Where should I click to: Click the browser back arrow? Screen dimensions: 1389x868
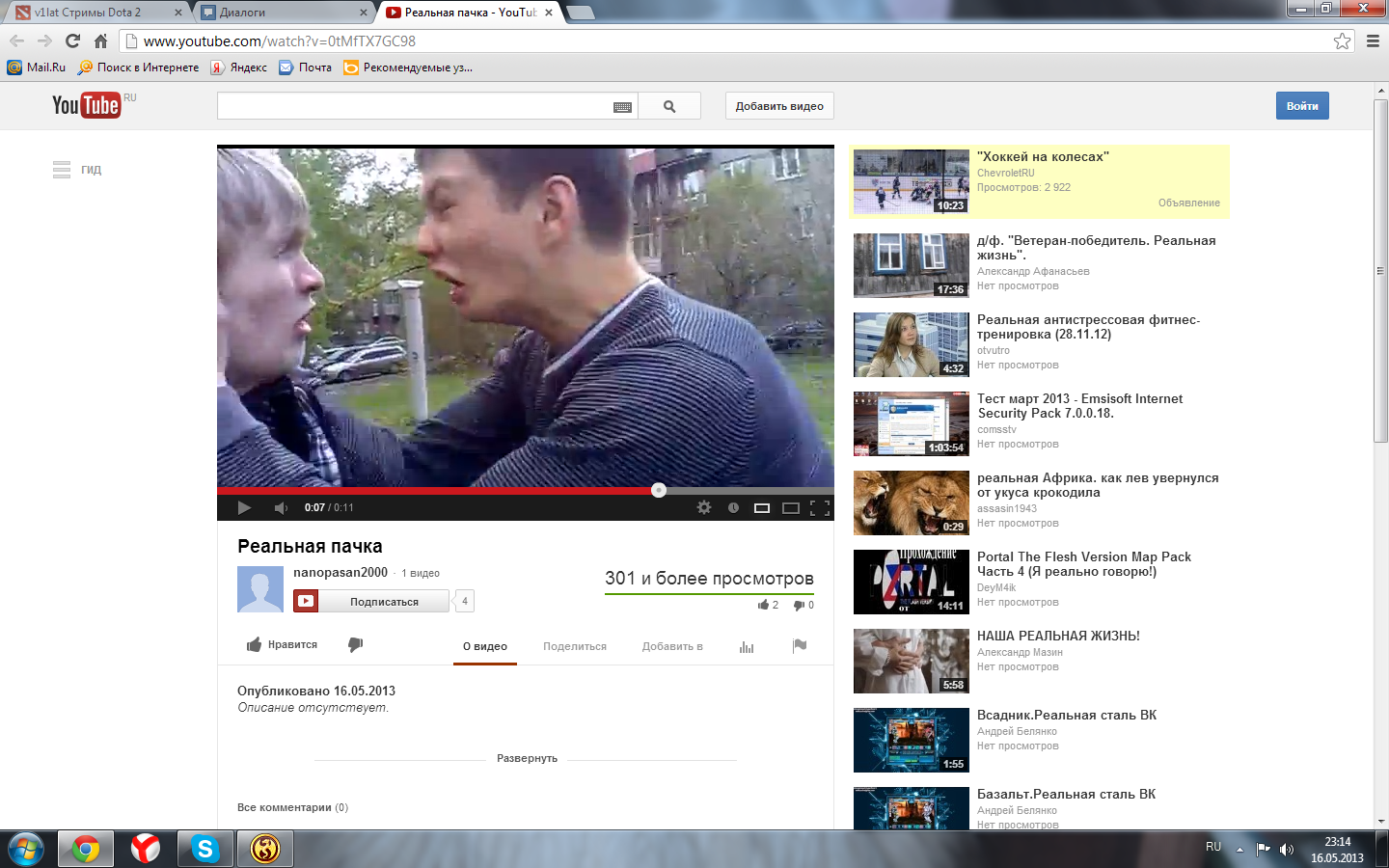[x=16, y=41]
